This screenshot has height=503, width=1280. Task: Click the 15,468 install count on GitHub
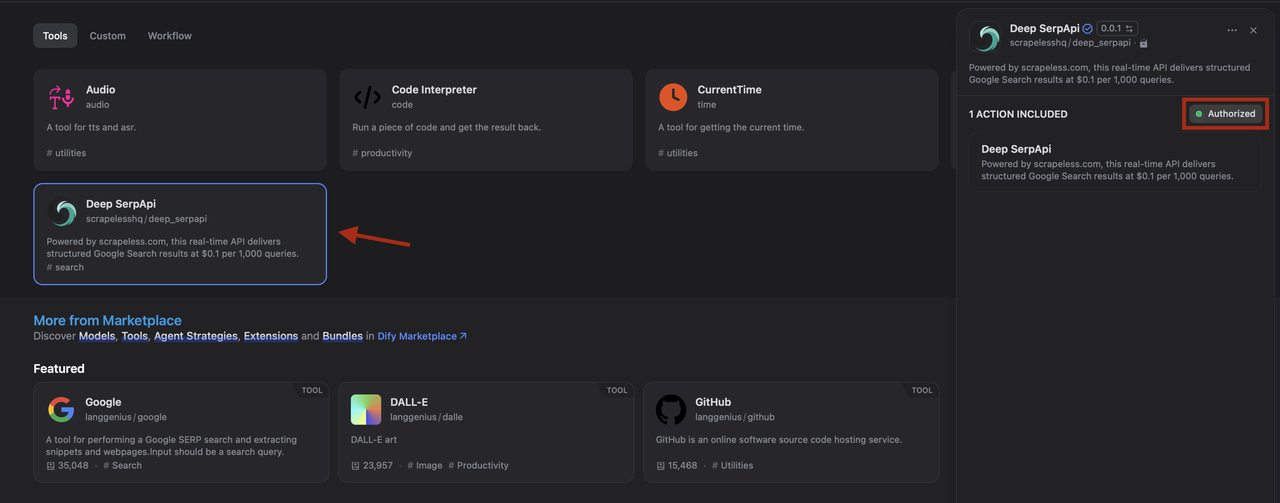[677, 465]
